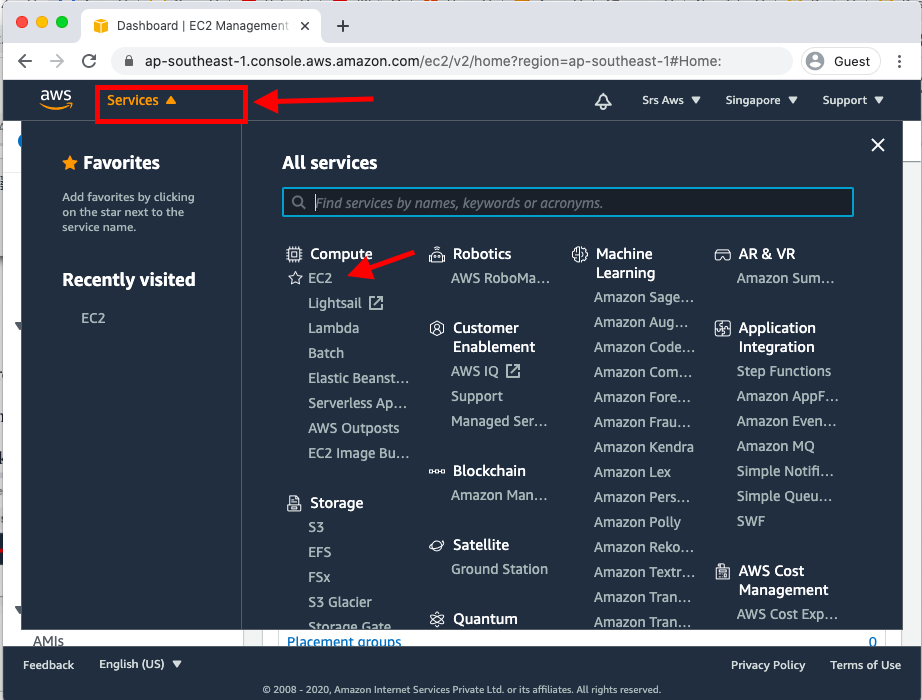Open the Srs Aws account dropdown

(671, 100)
